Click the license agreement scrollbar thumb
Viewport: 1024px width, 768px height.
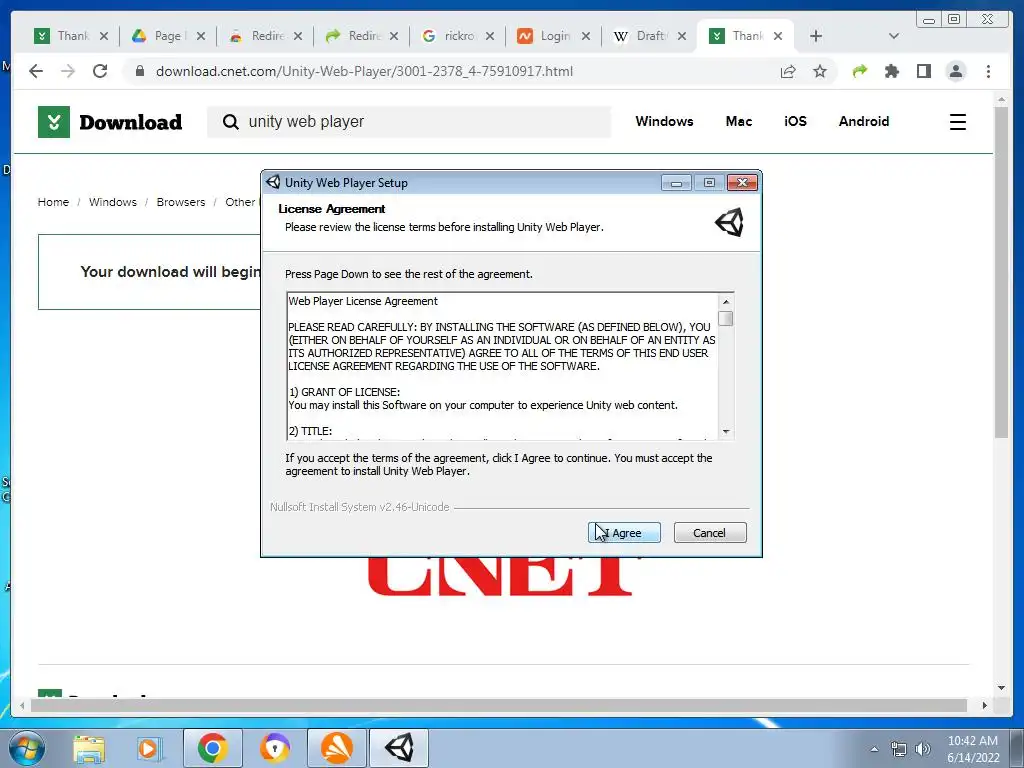coord(726,319)
